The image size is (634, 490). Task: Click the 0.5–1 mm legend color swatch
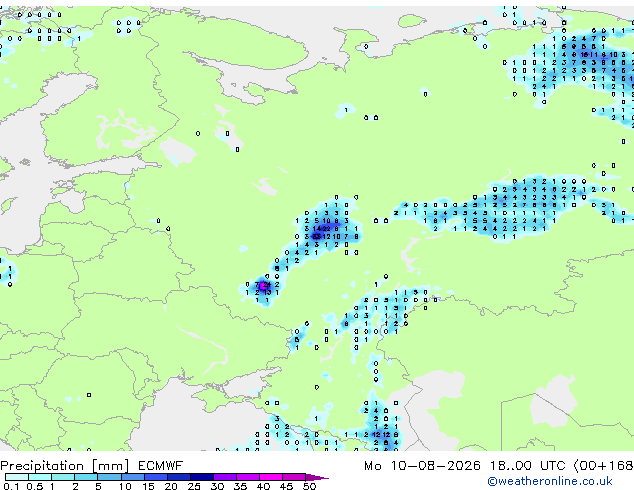(x=40, y=477)
